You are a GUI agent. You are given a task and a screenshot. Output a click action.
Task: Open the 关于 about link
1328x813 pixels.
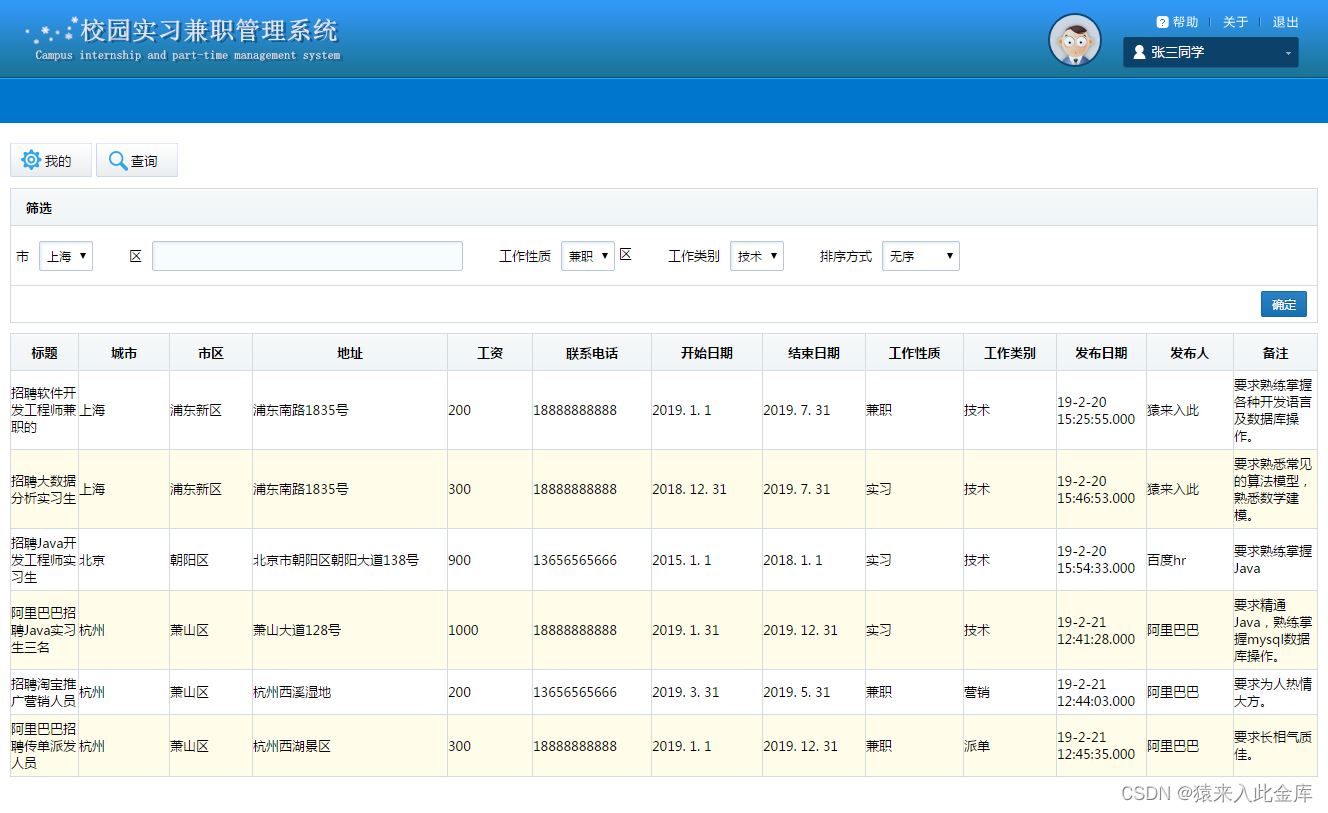tap(1235, 22)
